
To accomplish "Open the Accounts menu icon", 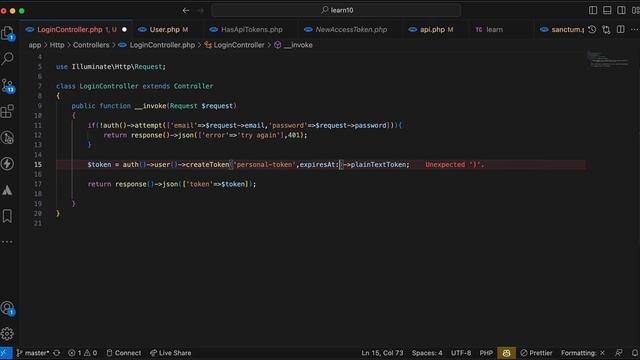I will tap(7, 308).
